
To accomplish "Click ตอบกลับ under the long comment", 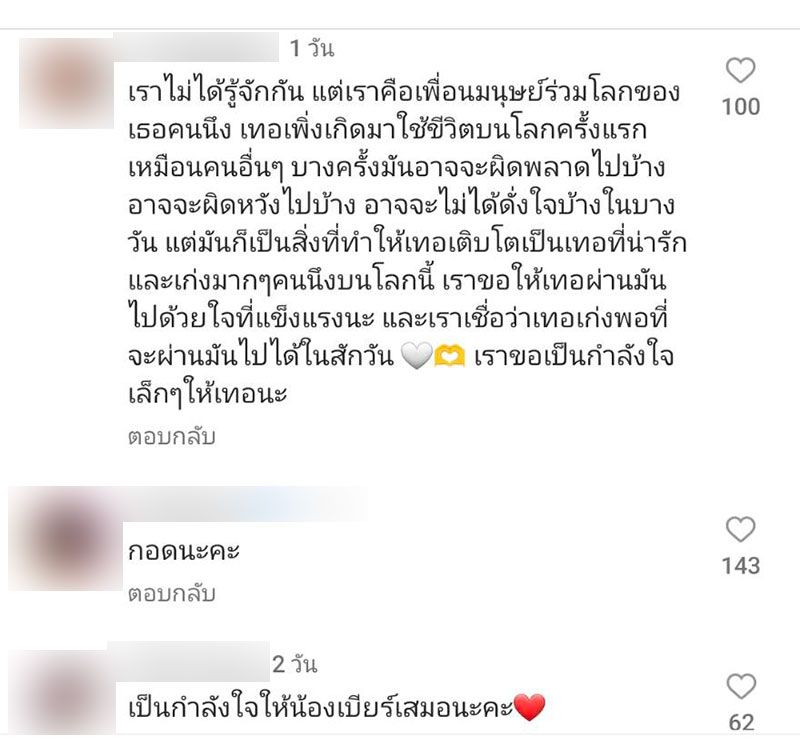I will pos(171,437).
